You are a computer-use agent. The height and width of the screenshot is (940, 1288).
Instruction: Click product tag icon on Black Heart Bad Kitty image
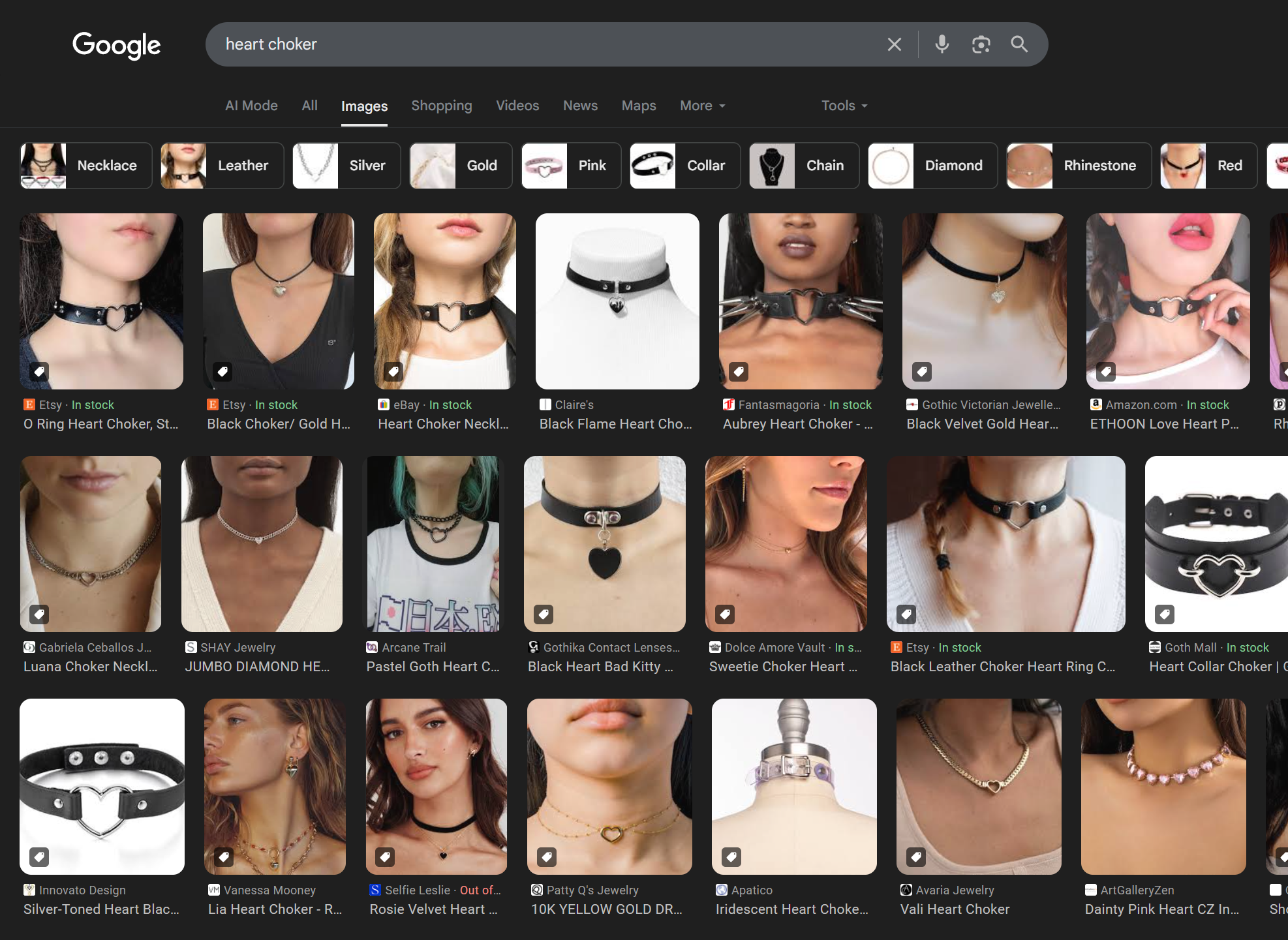(544, 614)
